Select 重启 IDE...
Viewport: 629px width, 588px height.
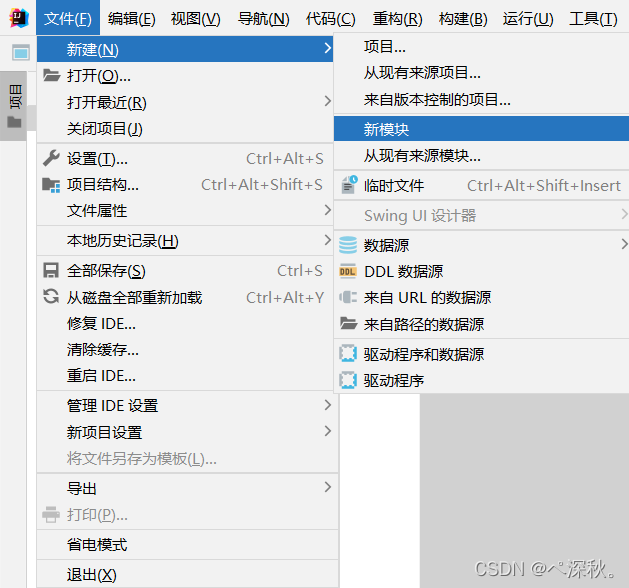coord(187,376)
